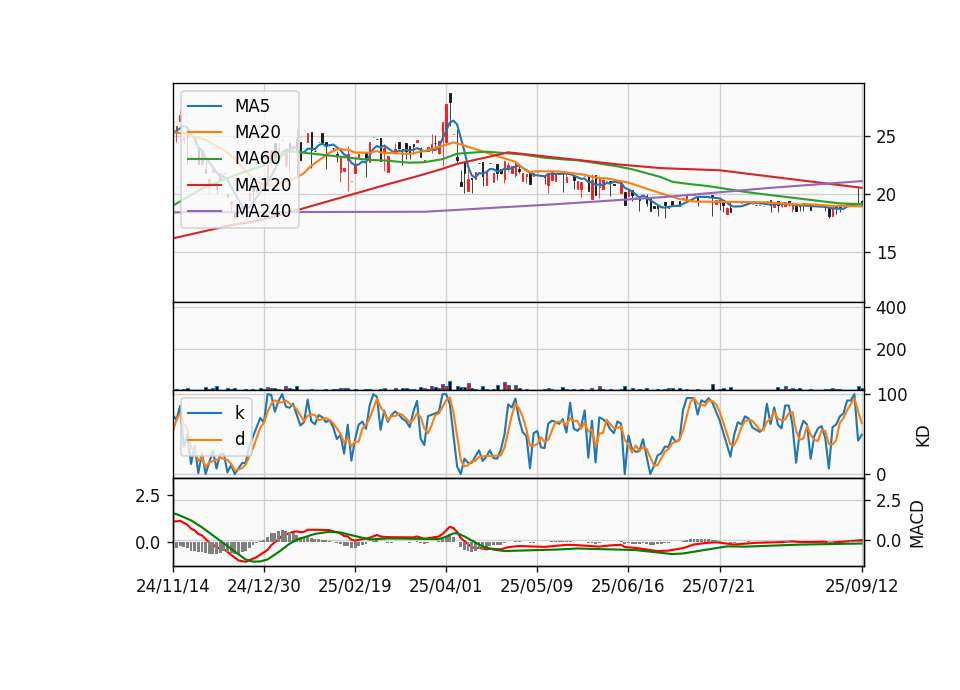
Task: Click the KD axis label
Action: tap(923, 437)
